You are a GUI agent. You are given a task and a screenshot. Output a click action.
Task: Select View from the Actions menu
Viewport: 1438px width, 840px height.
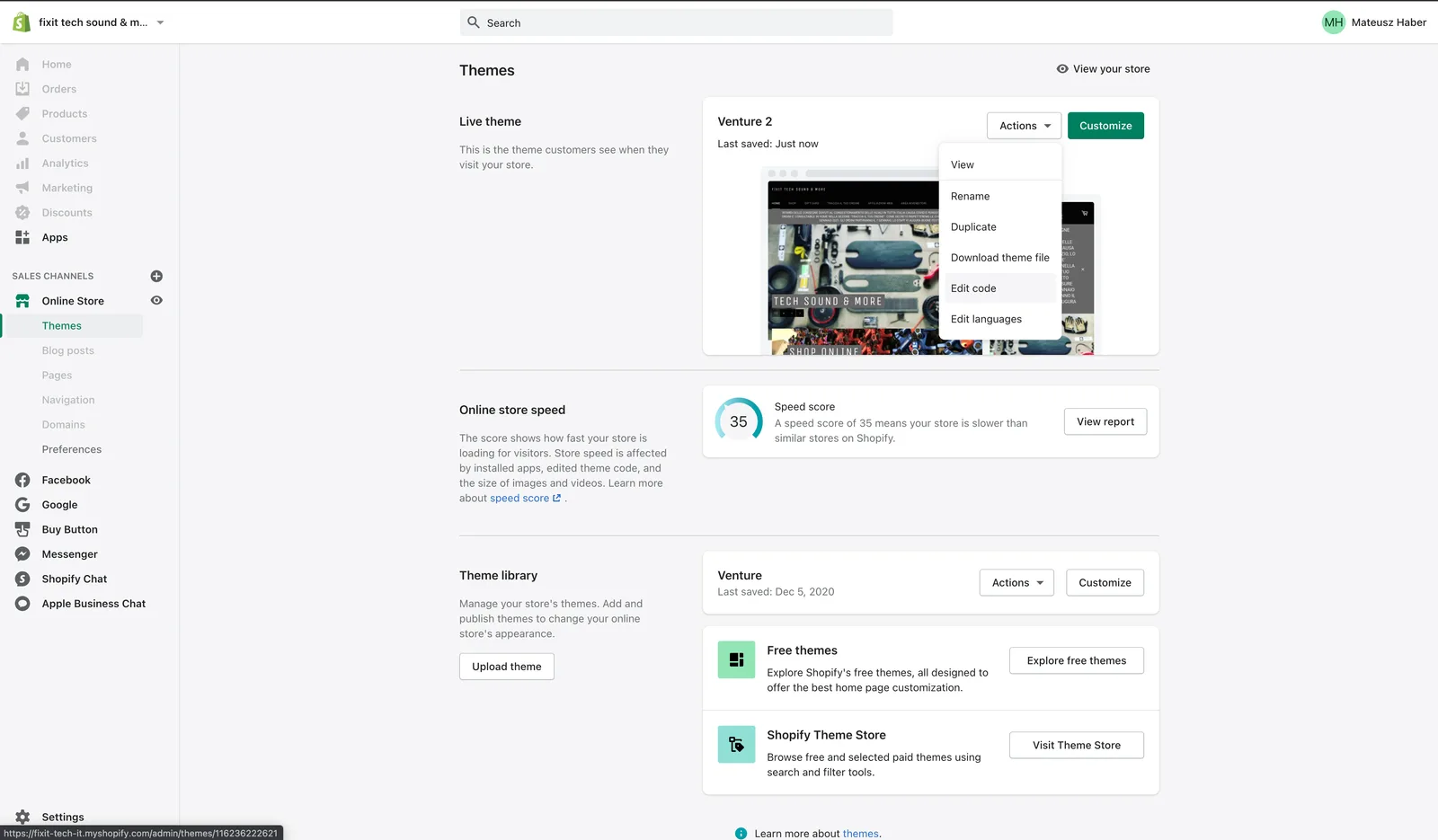[999, 164]
